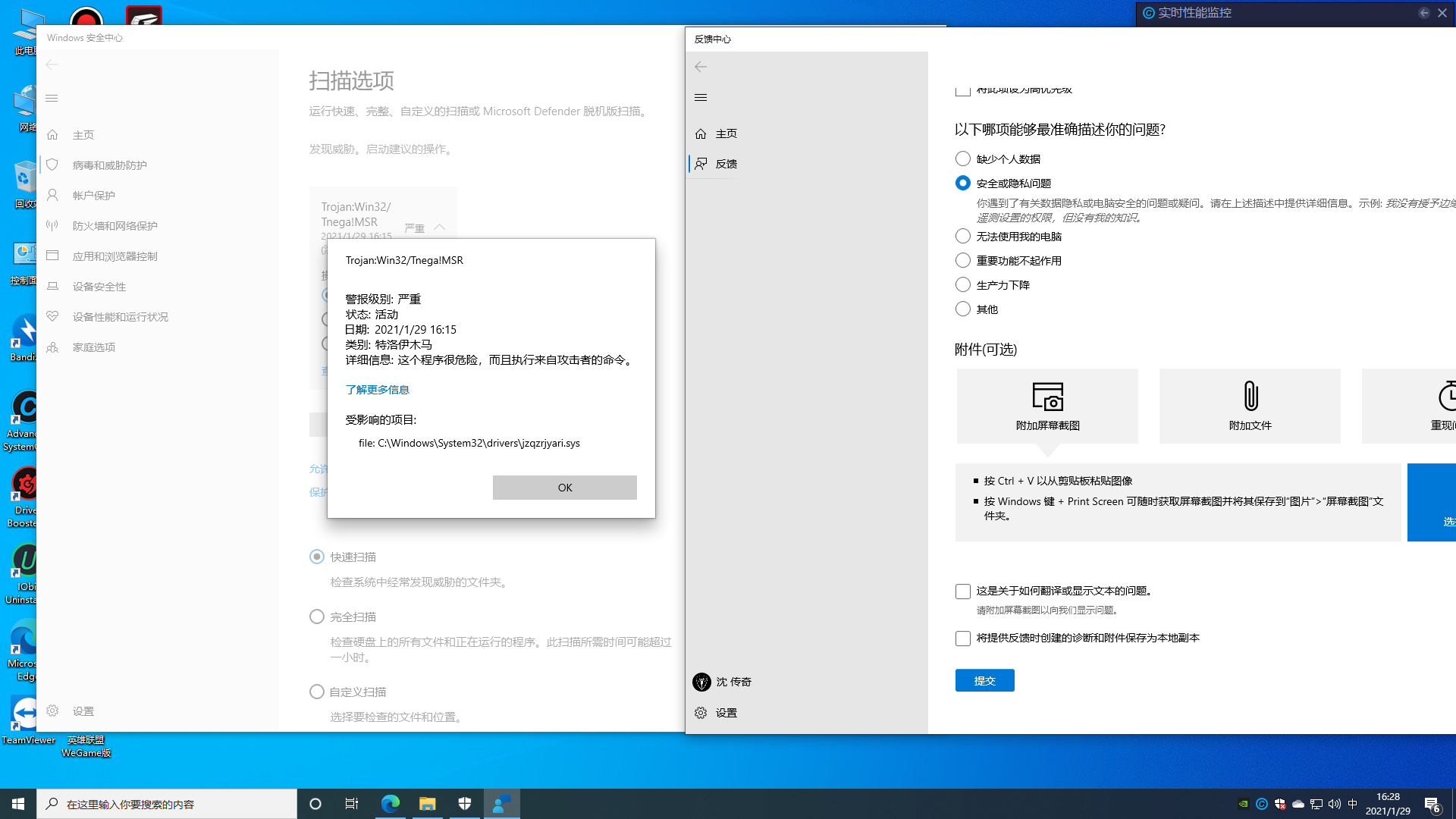Open taskbar clock showing 16:28
The width and height of the screenshot is (1456, 819).
point(1388,804)
